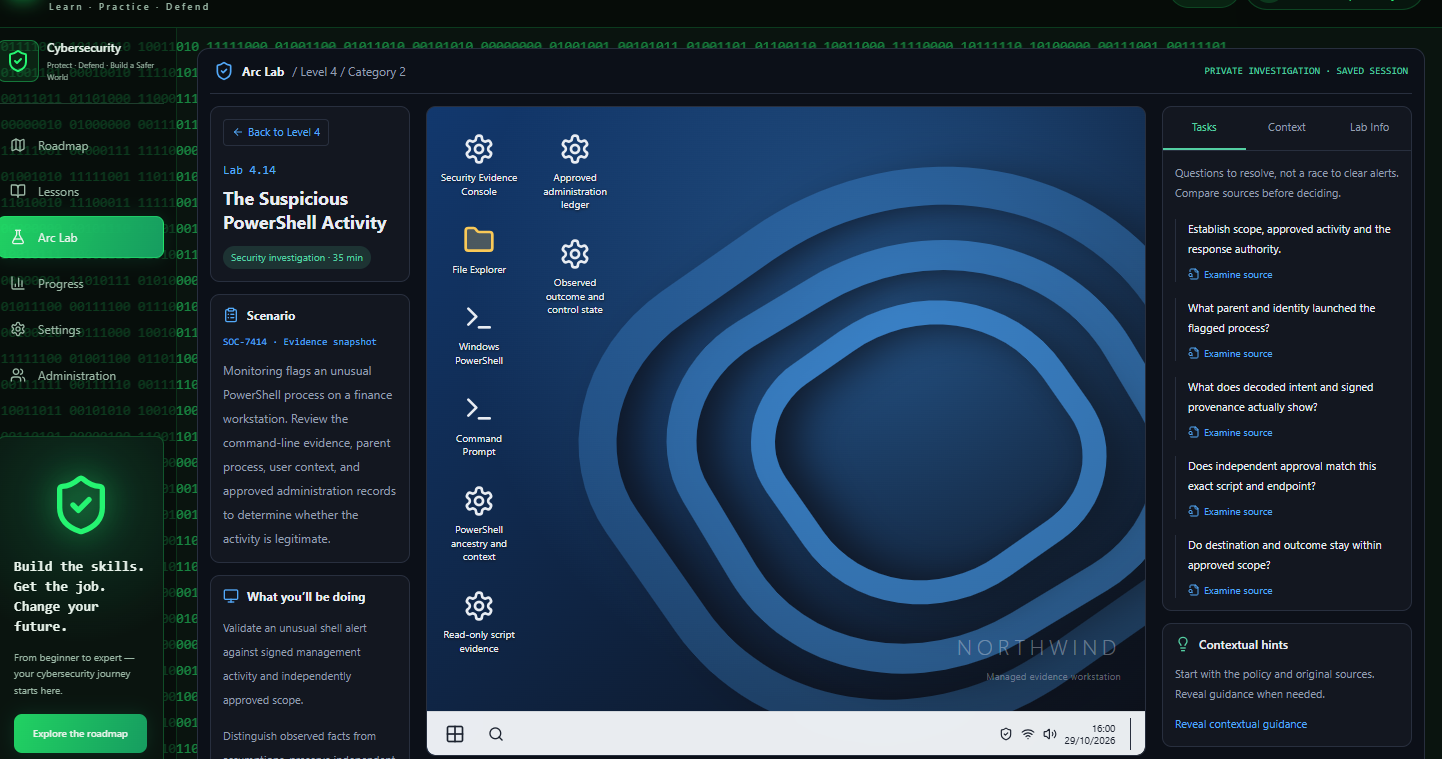Click the Start menu grid icon in taskbar

point(455,734)
